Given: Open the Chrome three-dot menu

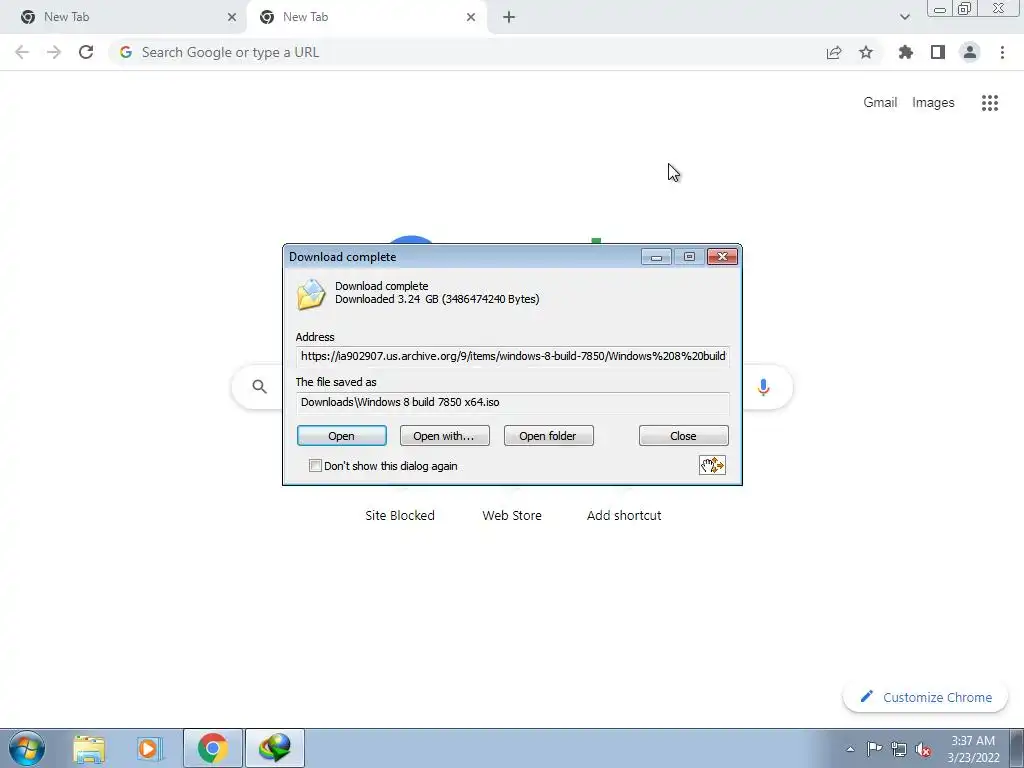Looking at the screenshot, I should [x=1002, y=52].
